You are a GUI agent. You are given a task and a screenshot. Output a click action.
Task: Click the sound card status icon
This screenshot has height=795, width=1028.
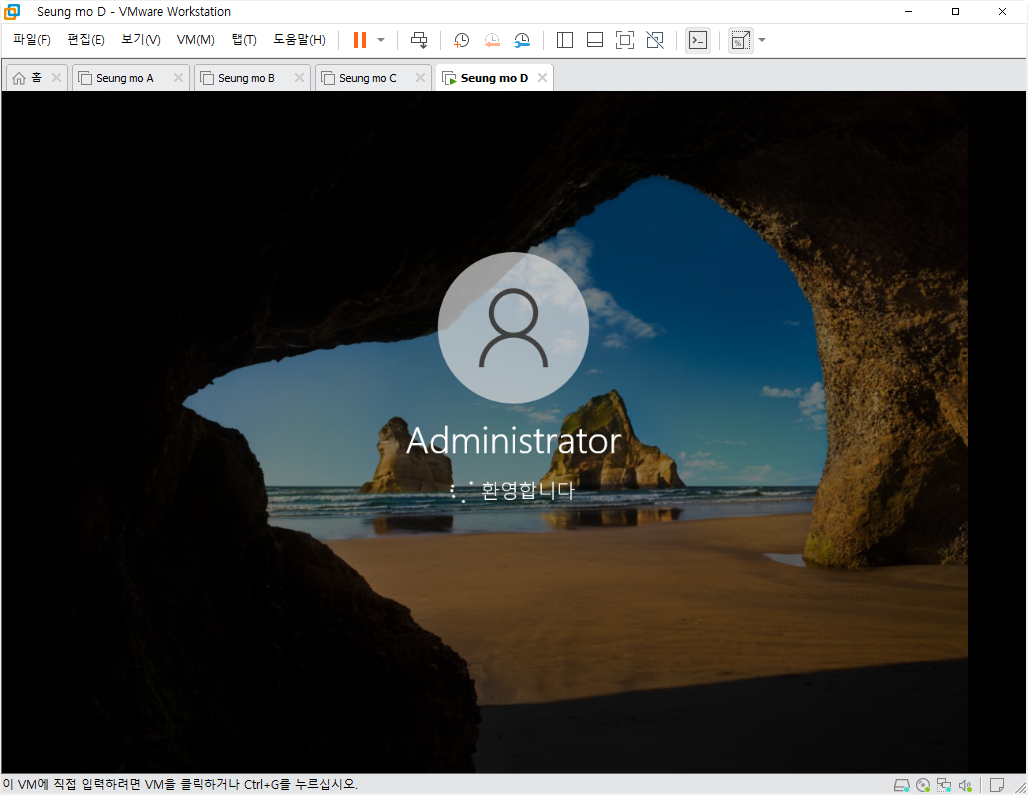(x=965, y=785)
